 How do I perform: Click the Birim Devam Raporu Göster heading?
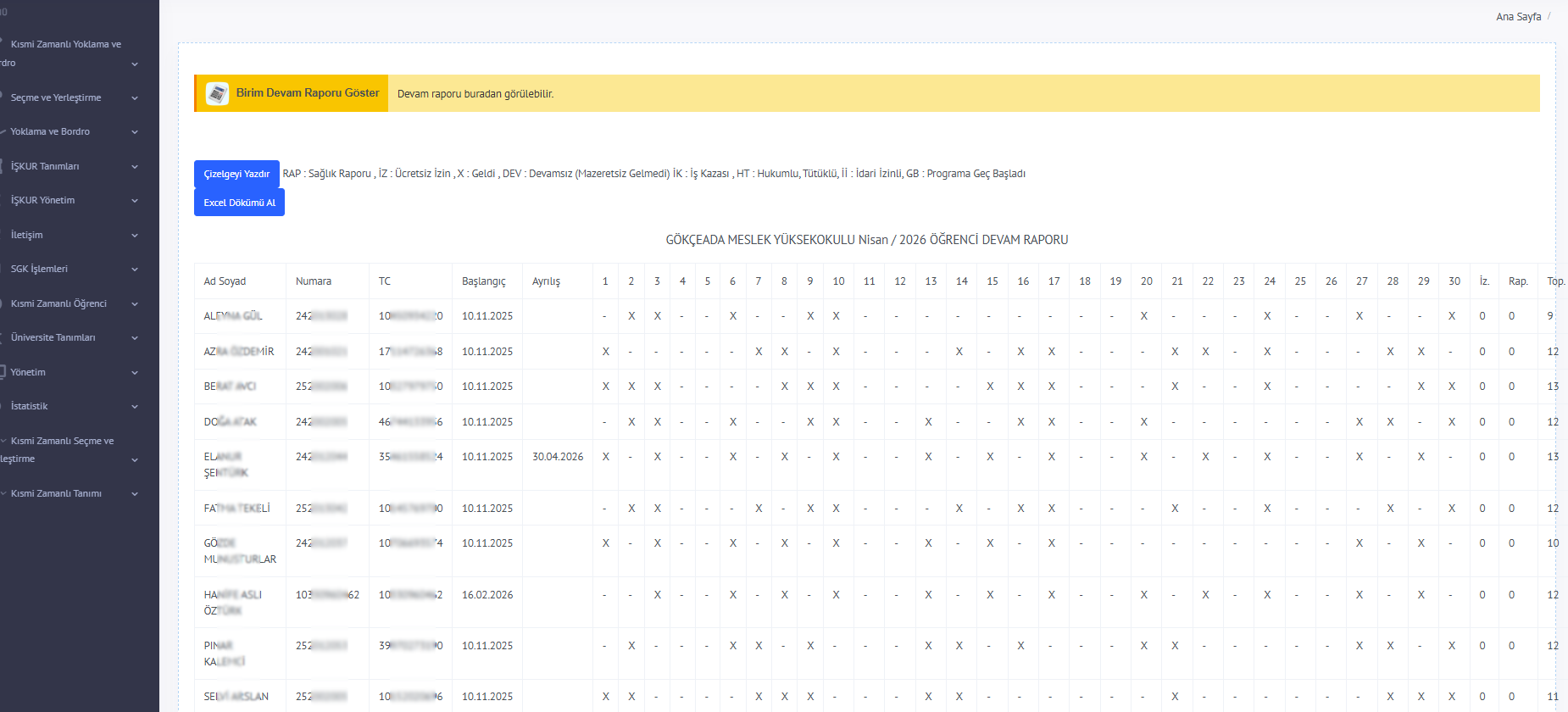point(308,93)
